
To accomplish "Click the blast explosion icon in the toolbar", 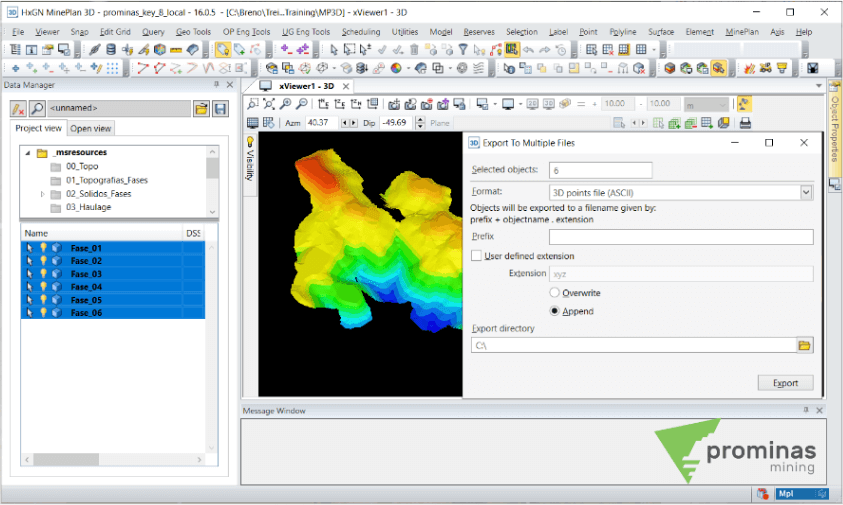I will [749, 68].
